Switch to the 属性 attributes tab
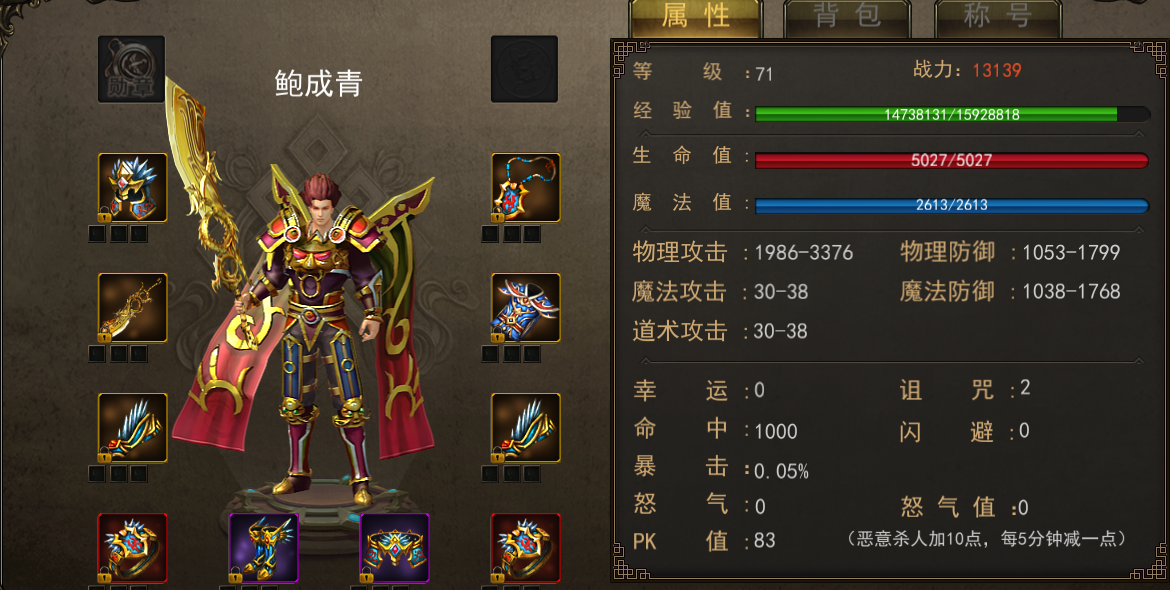This screenshot has height=590, width=1170. 695,18
